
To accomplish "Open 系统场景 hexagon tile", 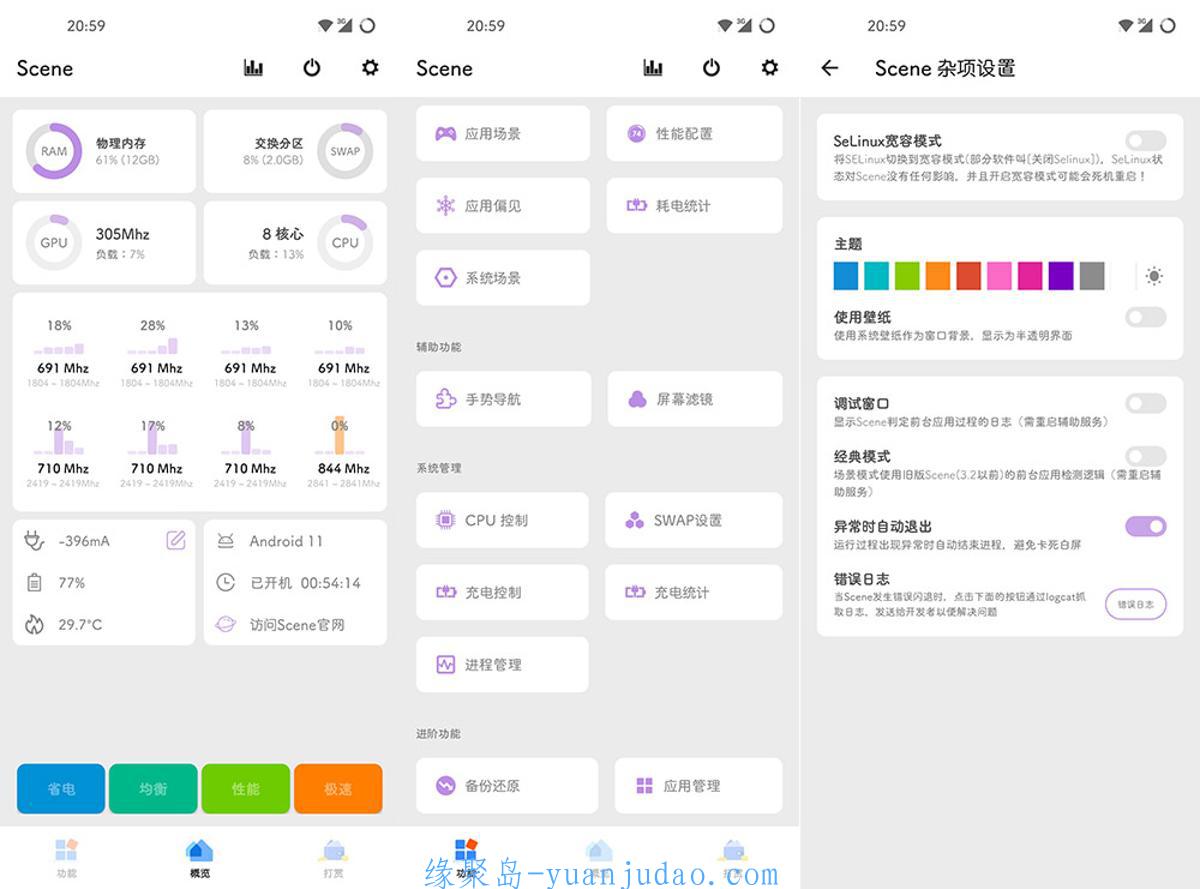I will pos(503,278).
